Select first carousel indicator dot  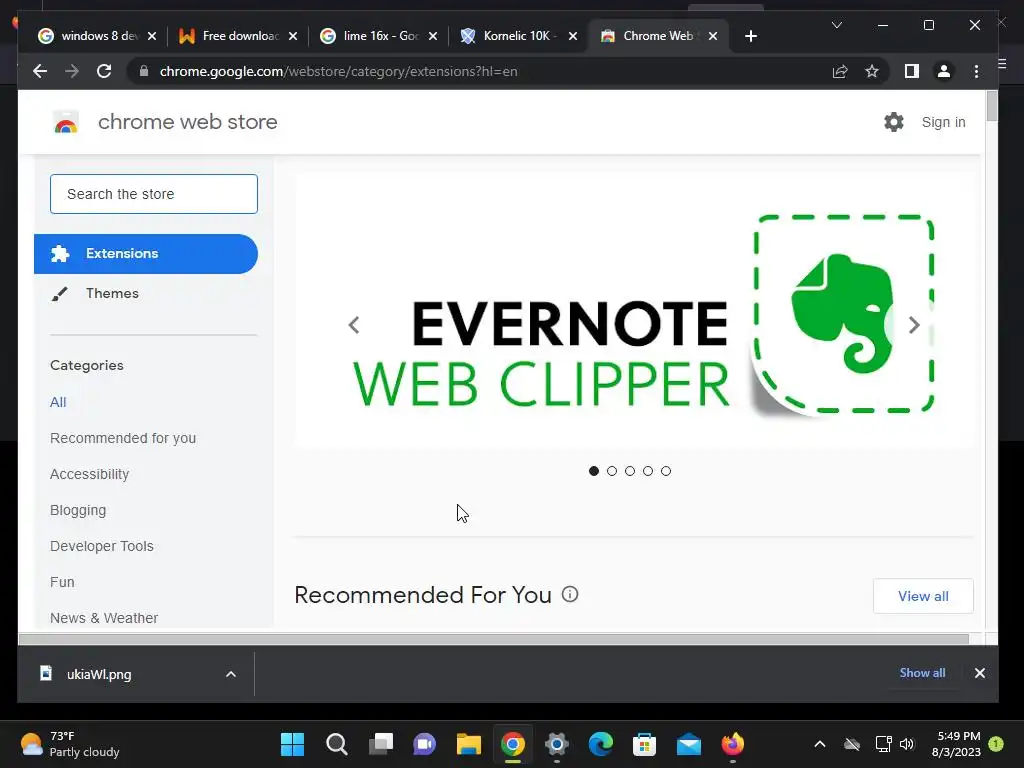pyautogui.click(x=594, y=471)
